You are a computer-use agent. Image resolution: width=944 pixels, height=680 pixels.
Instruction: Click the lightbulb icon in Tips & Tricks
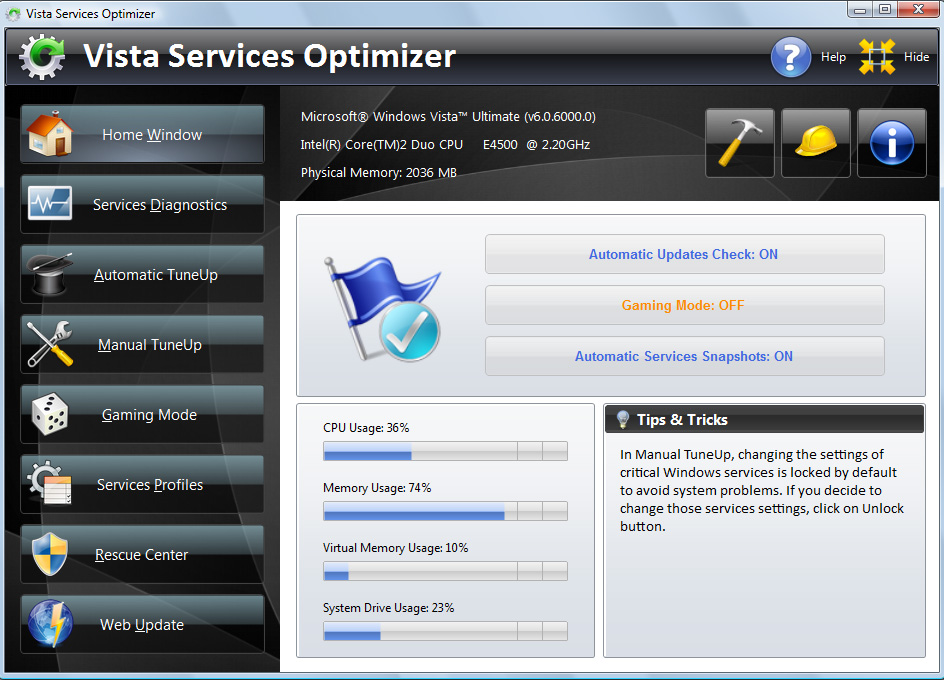pyautogui.click(x=623, y=419)
